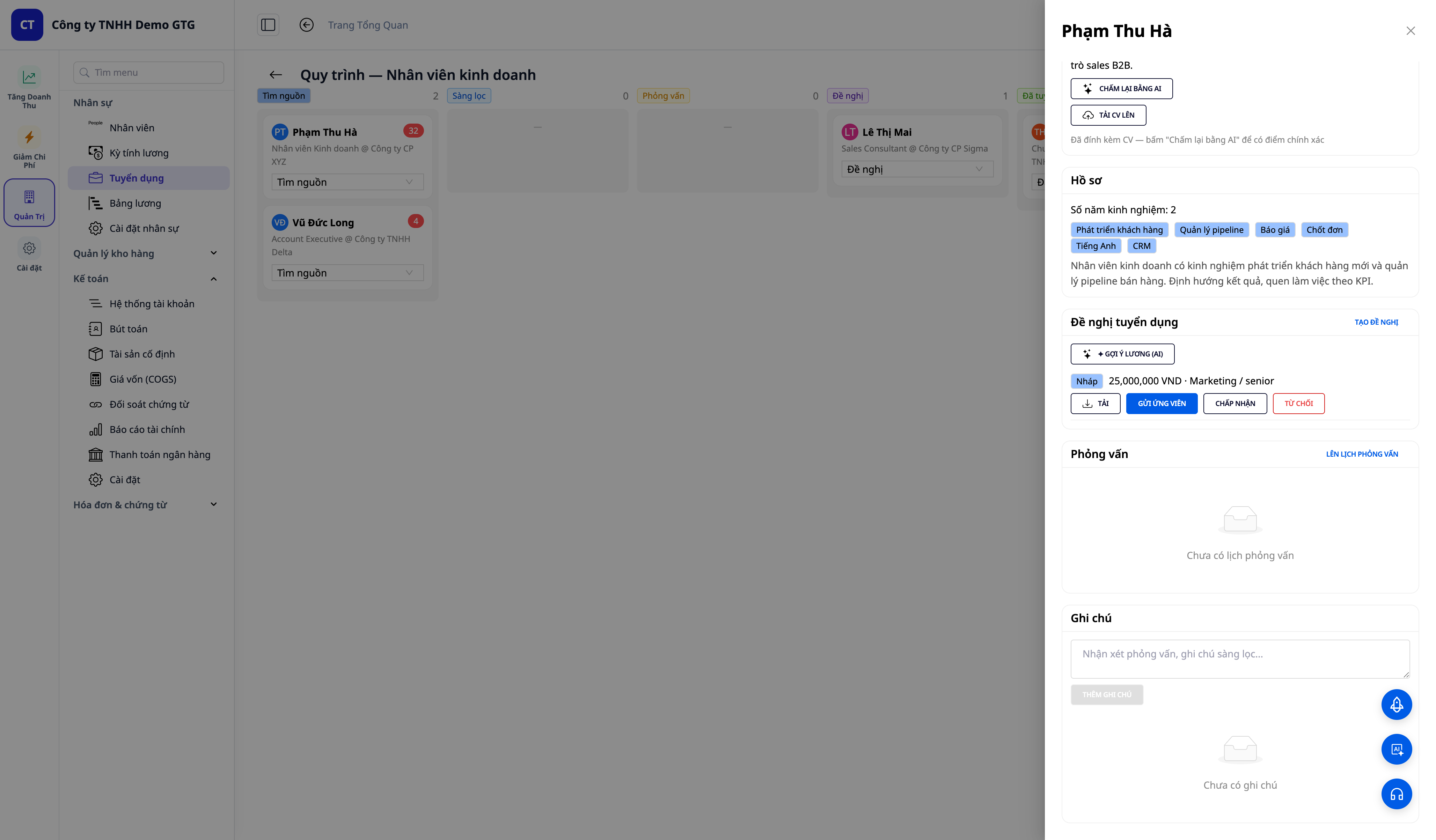Click the Tìm nguồn column label
This screenshot has width=1436, height=840.
(284, 96)
